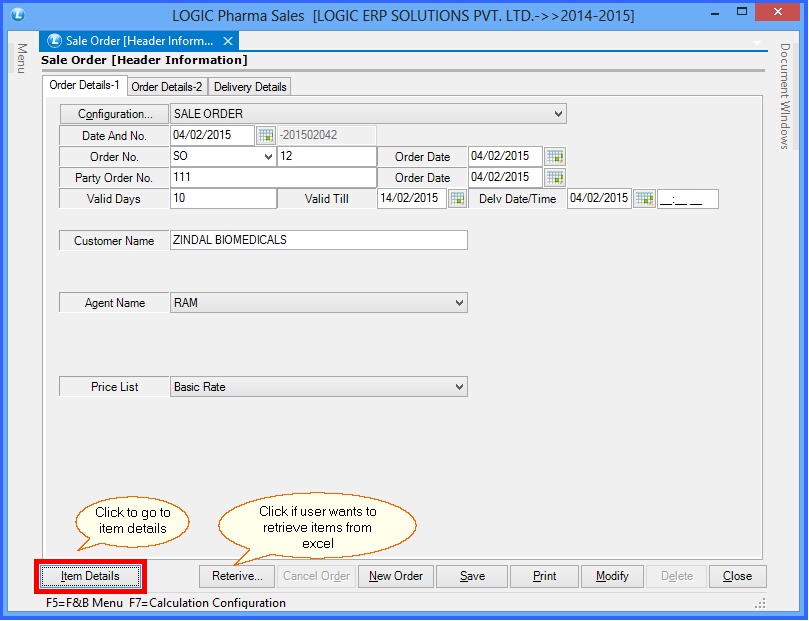The width and height of the screenshot is (809, 621).
Task: Expand the Configuration dropdown showing SALE ORDER
Action: [x=558, y=113]
